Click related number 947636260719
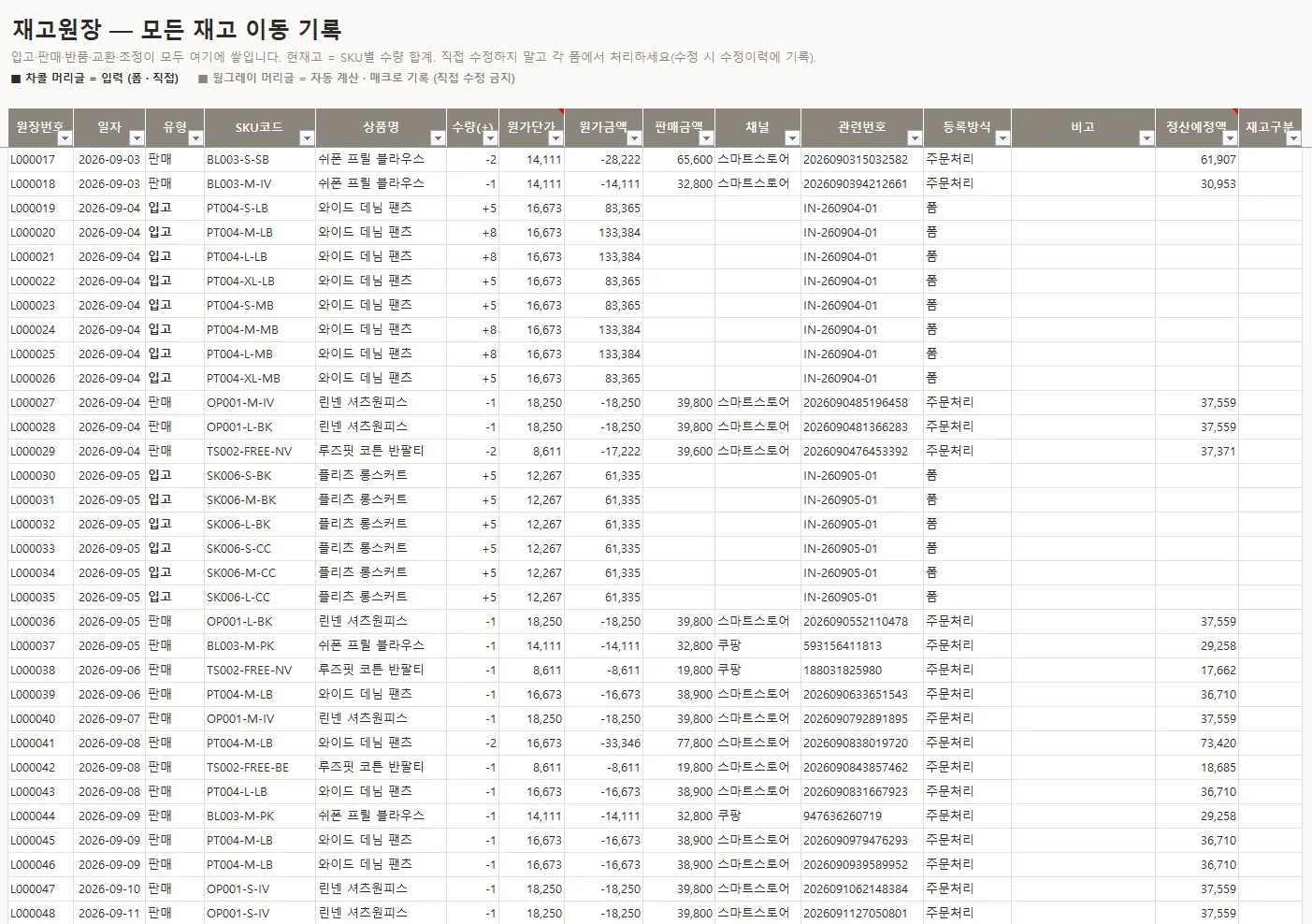The image size is (1312, 924). (x=861, y=816)
